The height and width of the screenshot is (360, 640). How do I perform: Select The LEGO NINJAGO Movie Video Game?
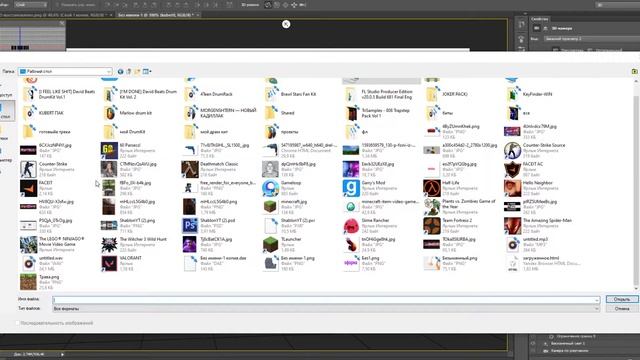pyautogui.click(x=53, y=244)
